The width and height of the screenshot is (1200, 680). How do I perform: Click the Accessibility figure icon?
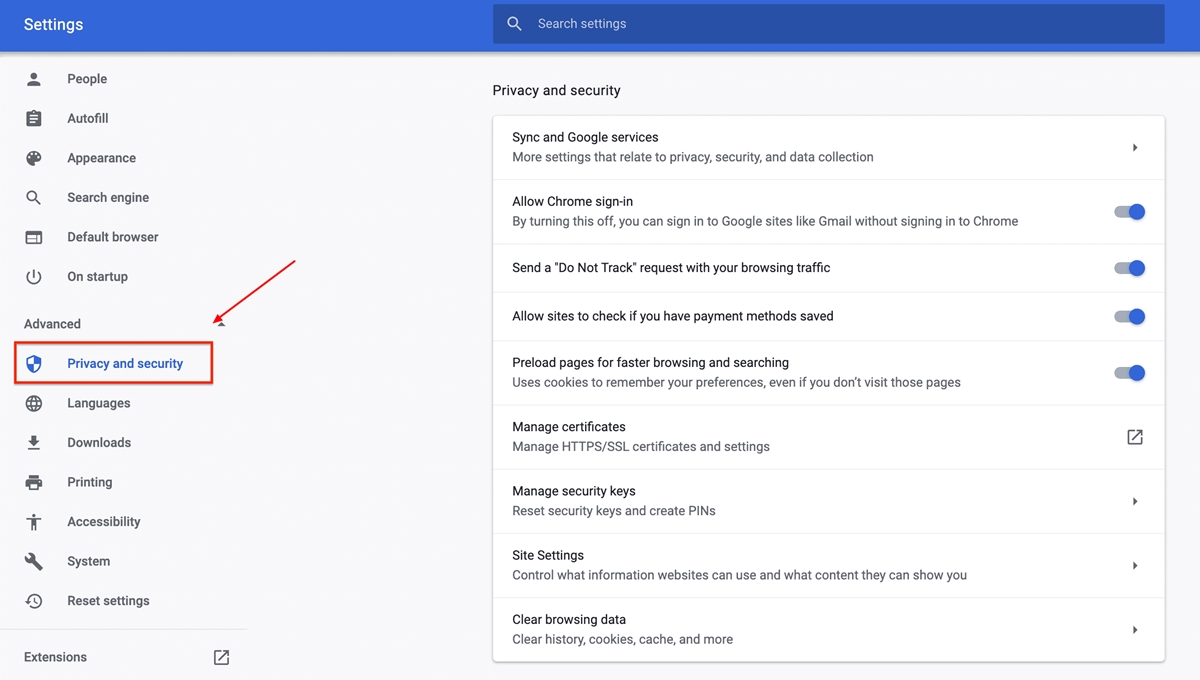coord(34,522)
